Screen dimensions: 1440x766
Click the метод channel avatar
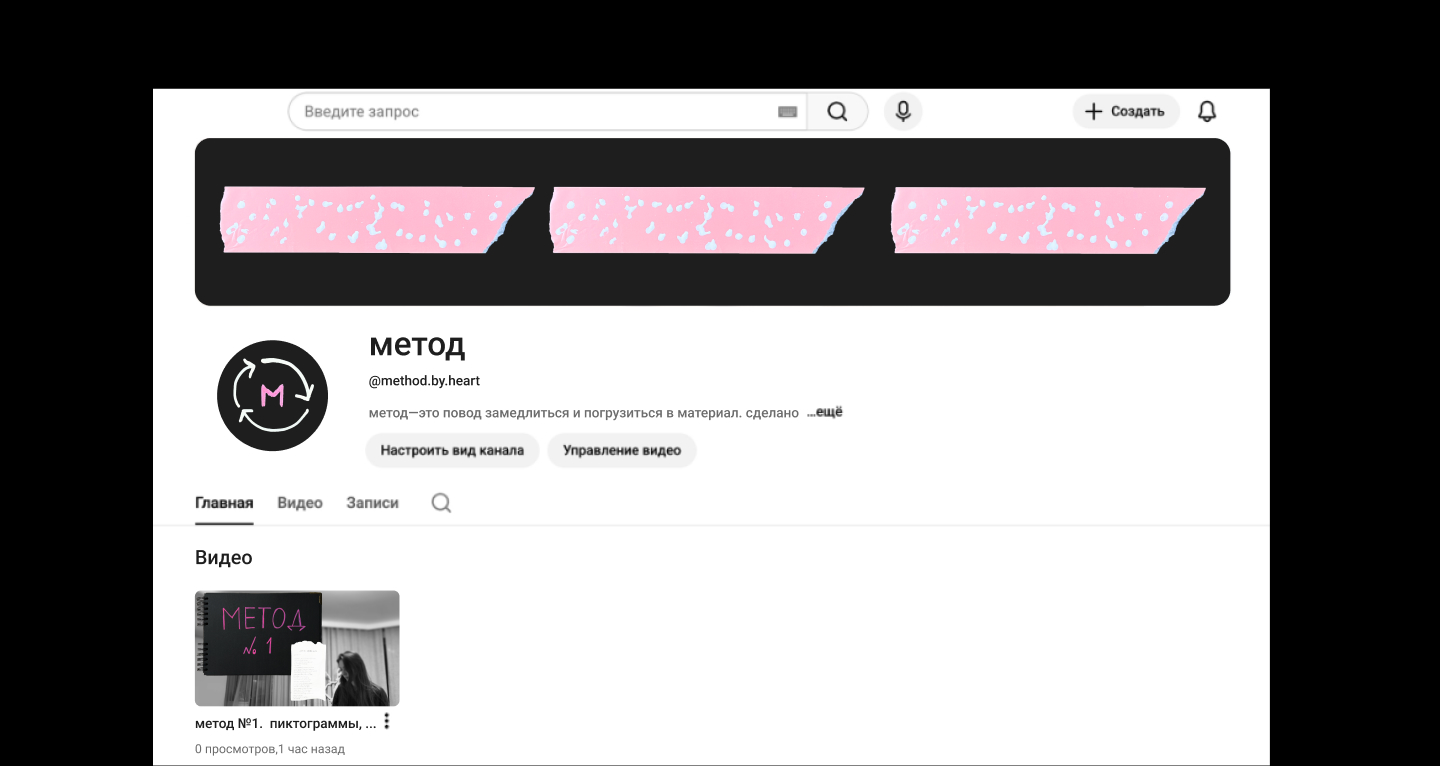(272, 396)
